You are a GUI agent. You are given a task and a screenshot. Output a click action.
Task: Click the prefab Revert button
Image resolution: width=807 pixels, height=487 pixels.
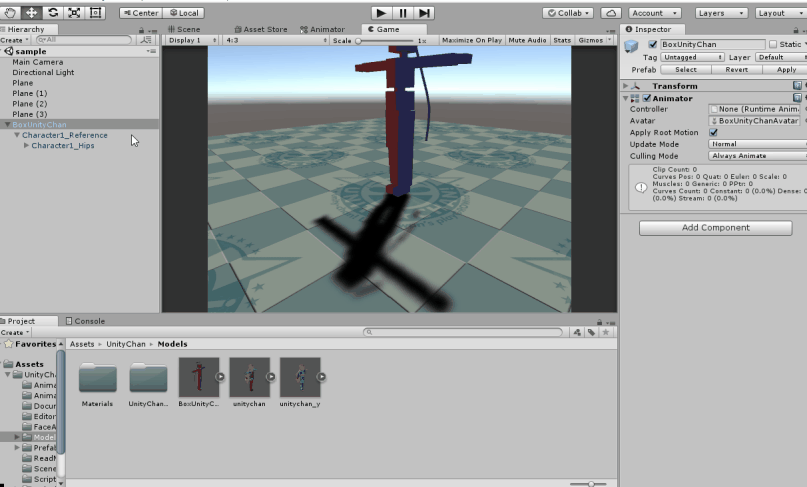736,69
